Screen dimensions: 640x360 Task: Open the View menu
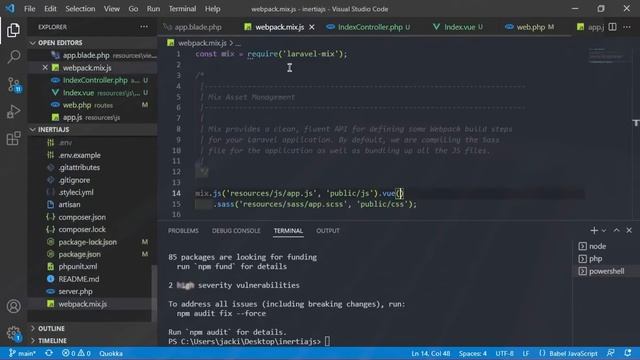(111, 9)
